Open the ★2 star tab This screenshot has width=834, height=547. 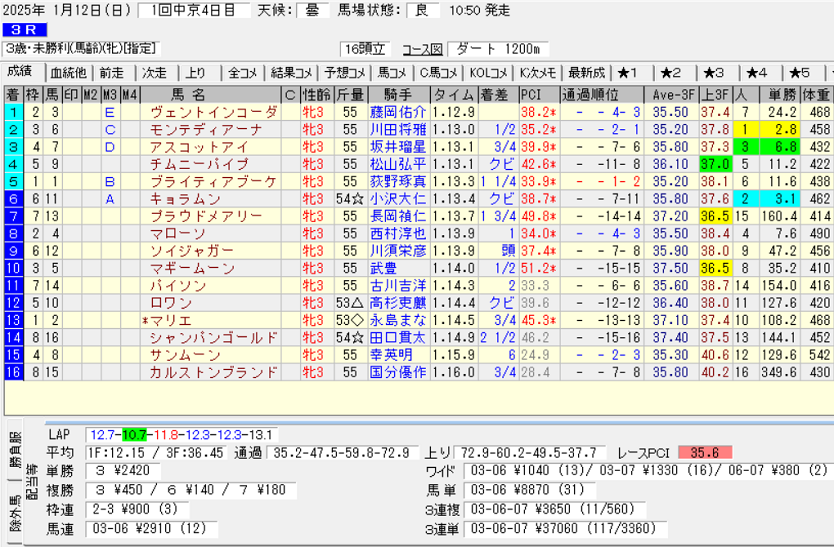pos(671,72)
